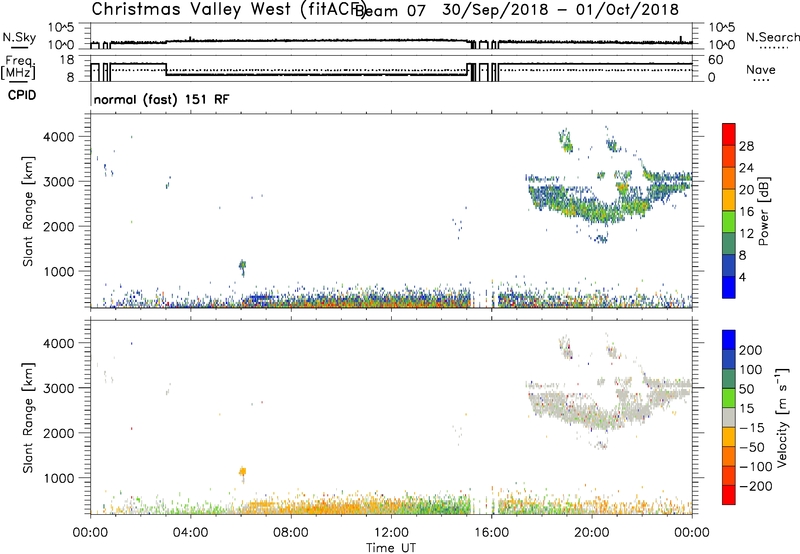This screenshot has height=554, width=800.
Task: Click the blue bottom of power colorbar
Action: 728,287
